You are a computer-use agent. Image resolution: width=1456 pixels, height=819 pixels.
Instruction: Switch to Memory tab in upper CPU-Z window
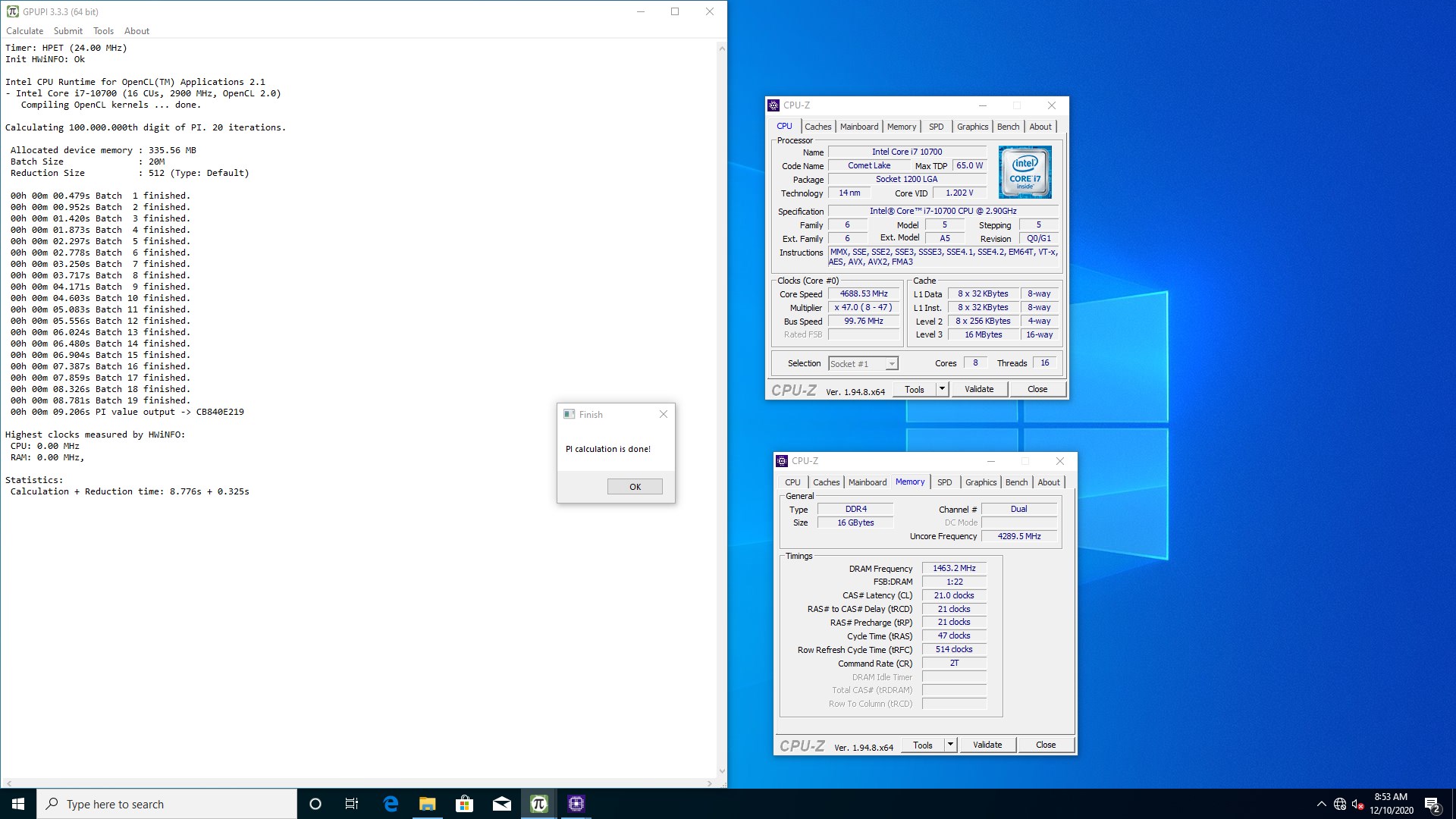(x=902, y=127)
